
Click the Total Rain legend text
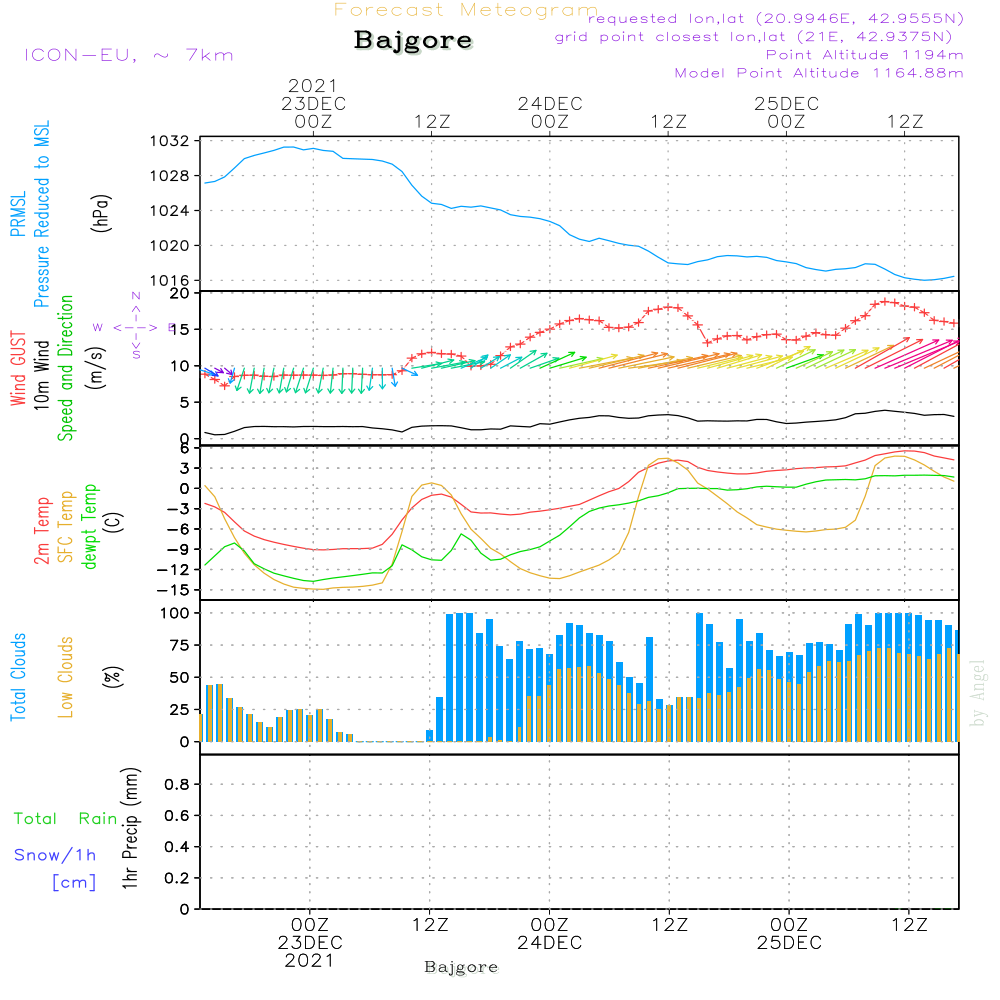click(66, 818)
